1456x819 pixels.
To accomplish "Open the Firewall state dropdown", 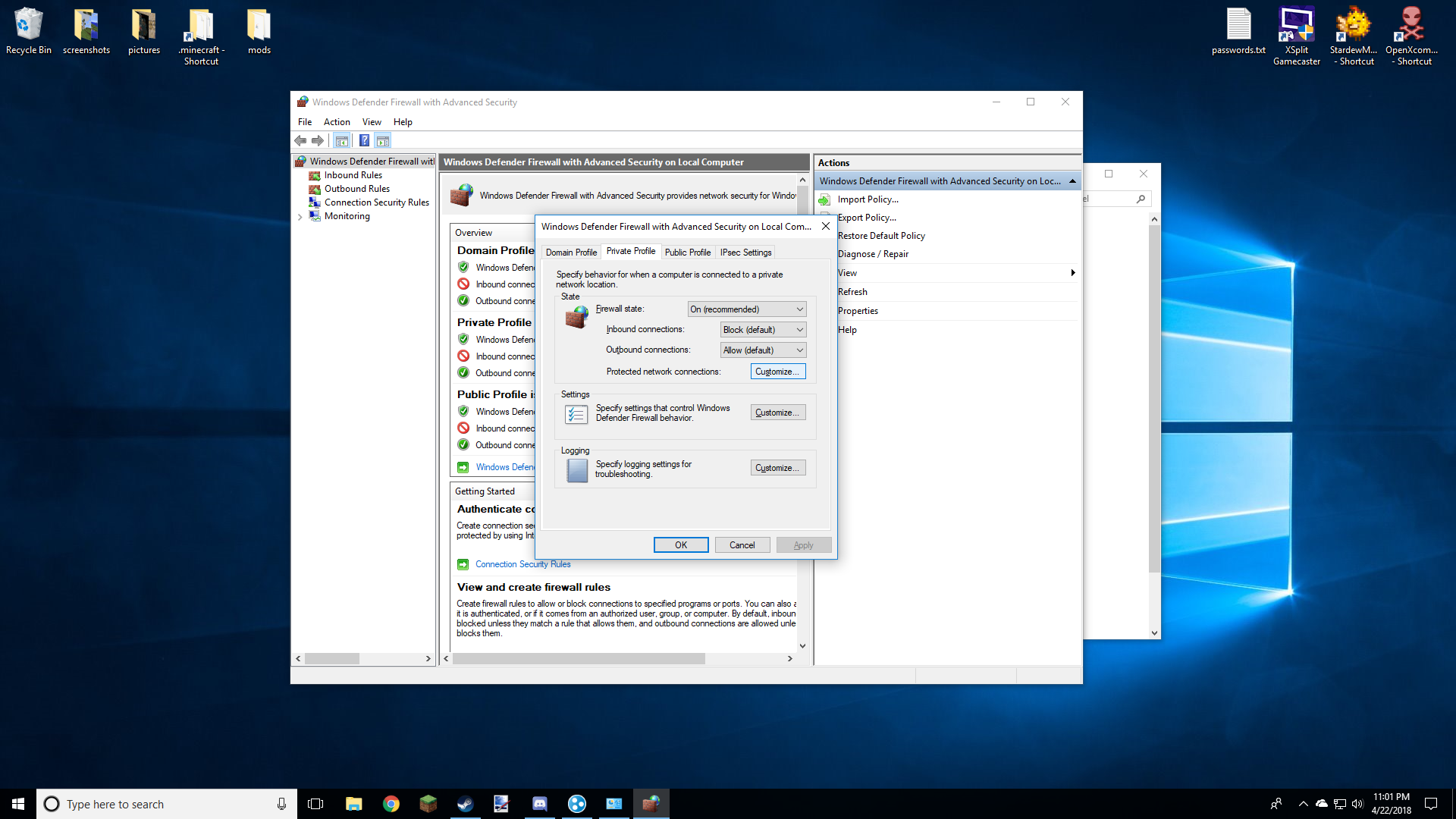I will pos(747,309).
